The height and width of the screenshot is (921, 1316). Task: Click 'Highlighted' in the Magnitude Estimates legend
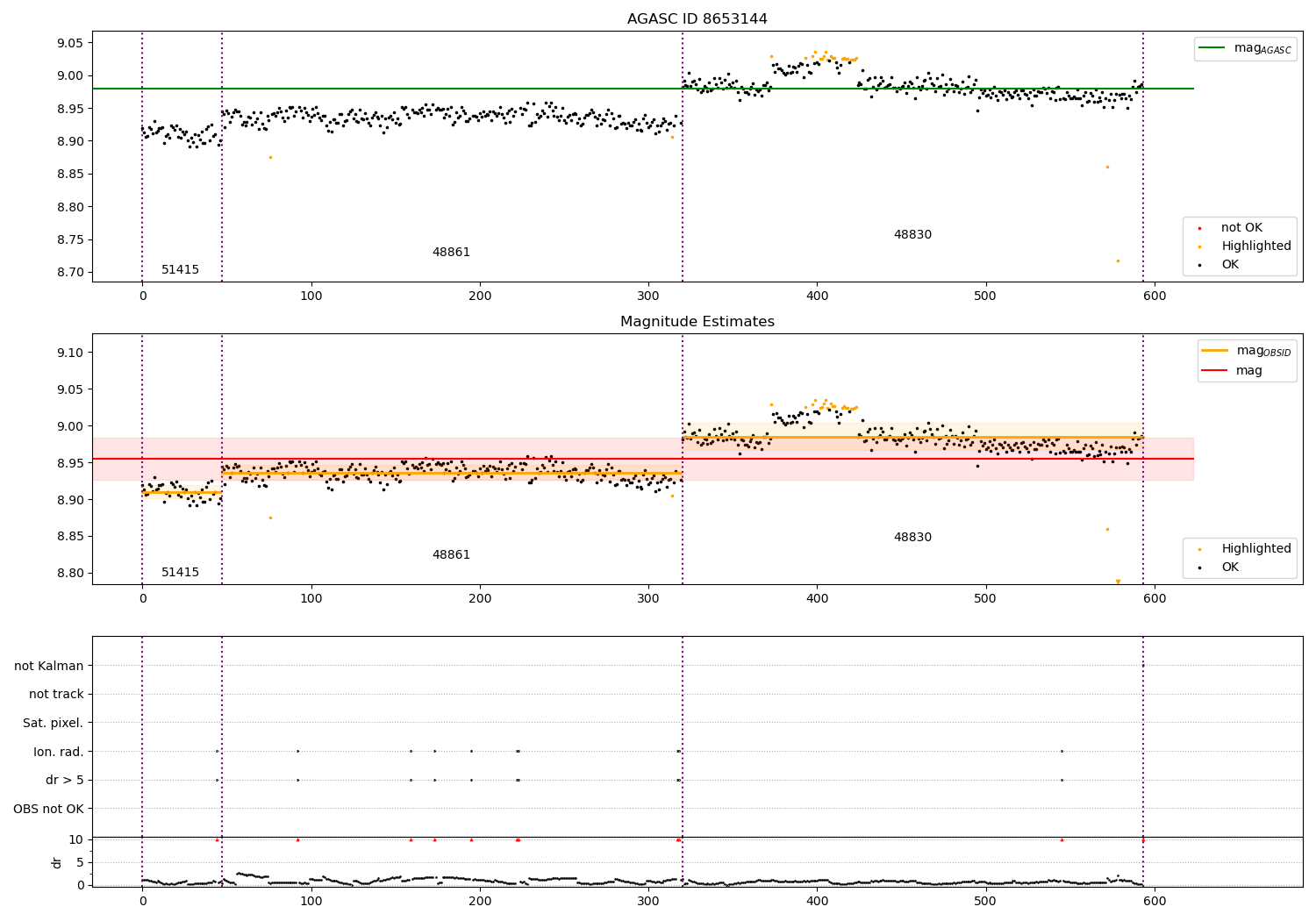1255,549
